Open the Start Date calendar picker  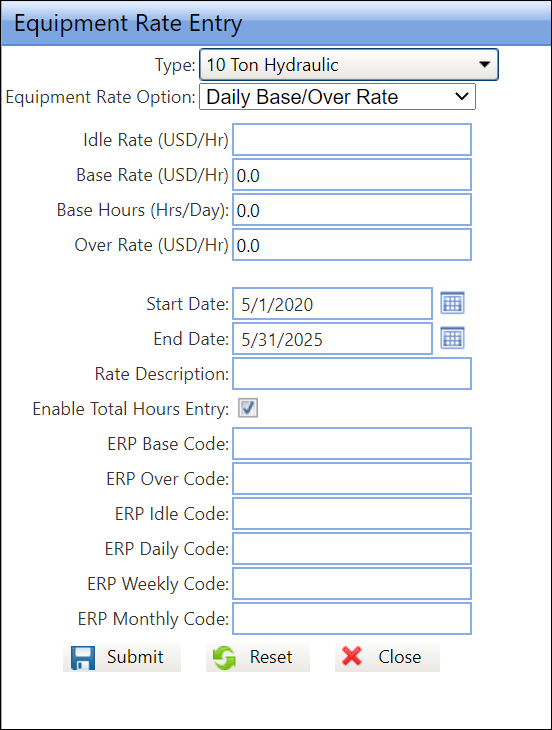(452, 304)
